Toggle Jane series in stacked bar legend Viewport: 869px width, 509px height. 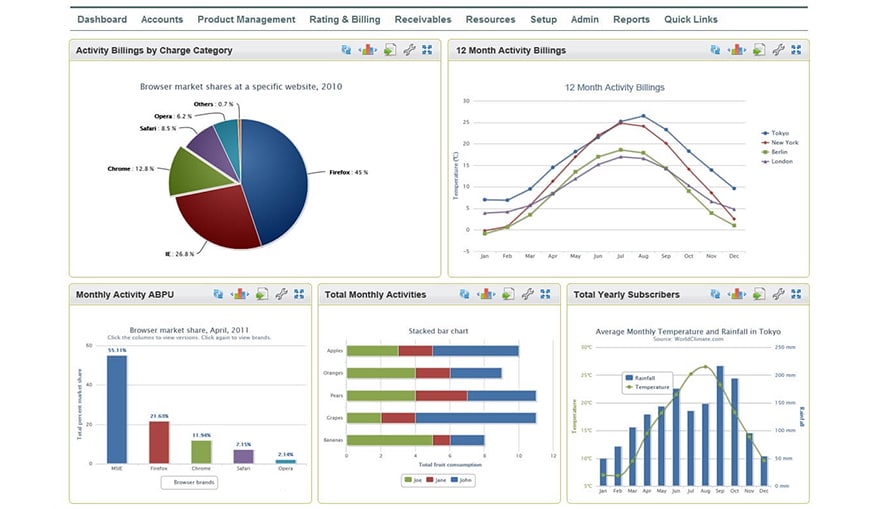coord(437,480)
